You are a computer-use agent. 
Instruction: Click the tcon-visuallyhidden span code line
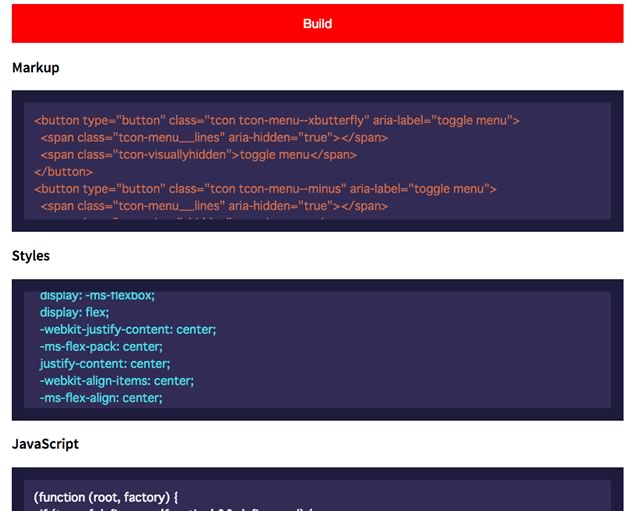(x=198, y=155)
